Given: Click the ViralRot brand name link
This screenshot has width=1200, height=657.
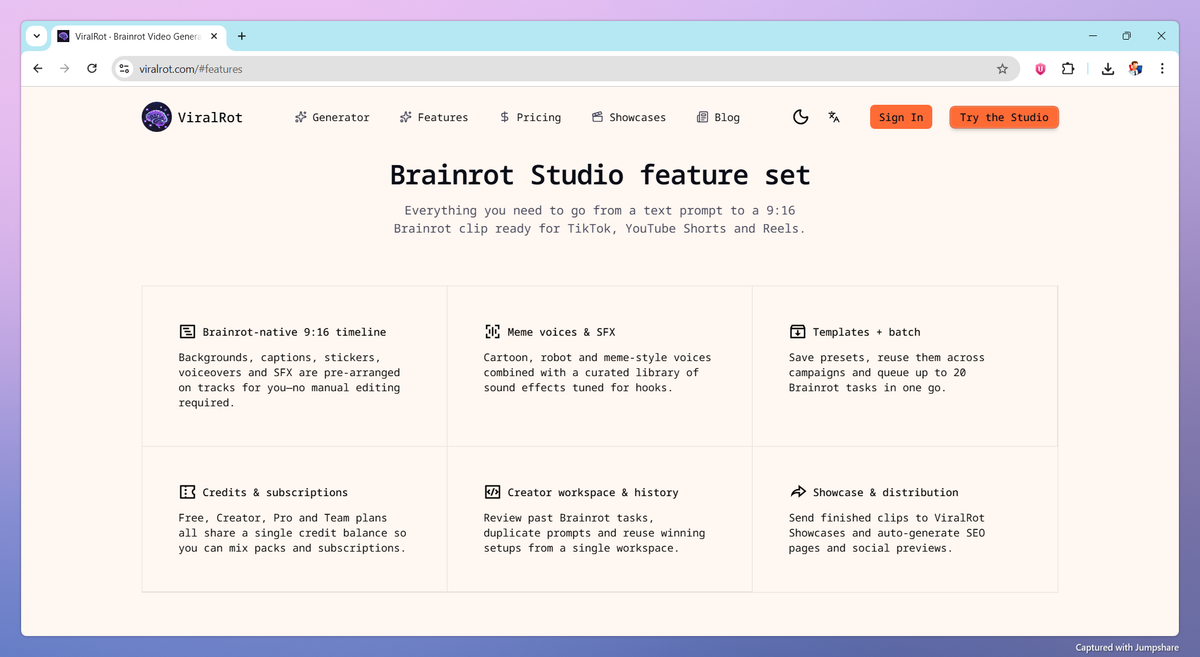Looking at the screenshot, I should (211, 117).
